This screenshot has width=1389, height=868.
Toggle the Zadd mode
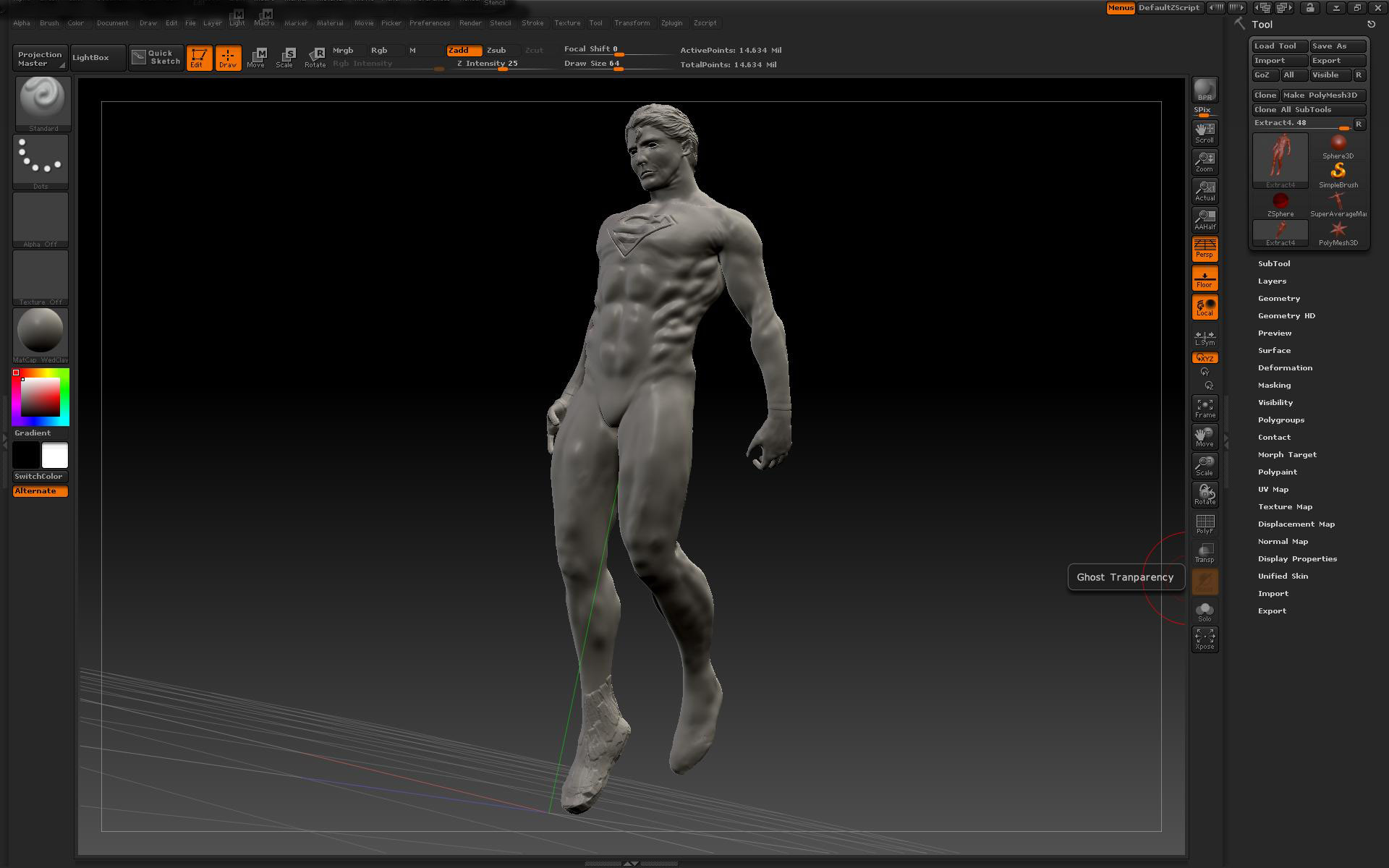(464, 50)
